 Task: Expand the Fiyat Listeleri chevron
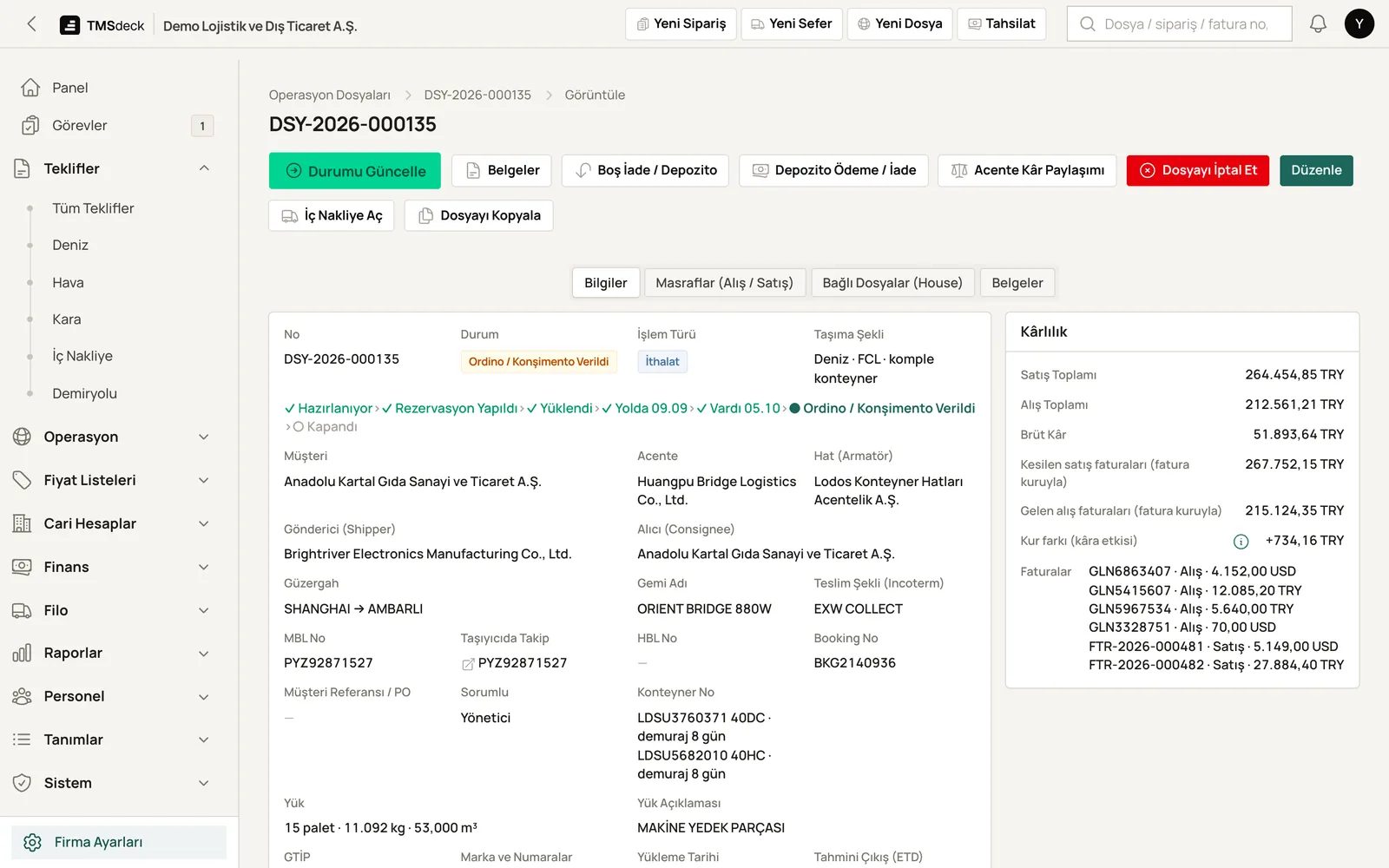[x=204, y=480]
